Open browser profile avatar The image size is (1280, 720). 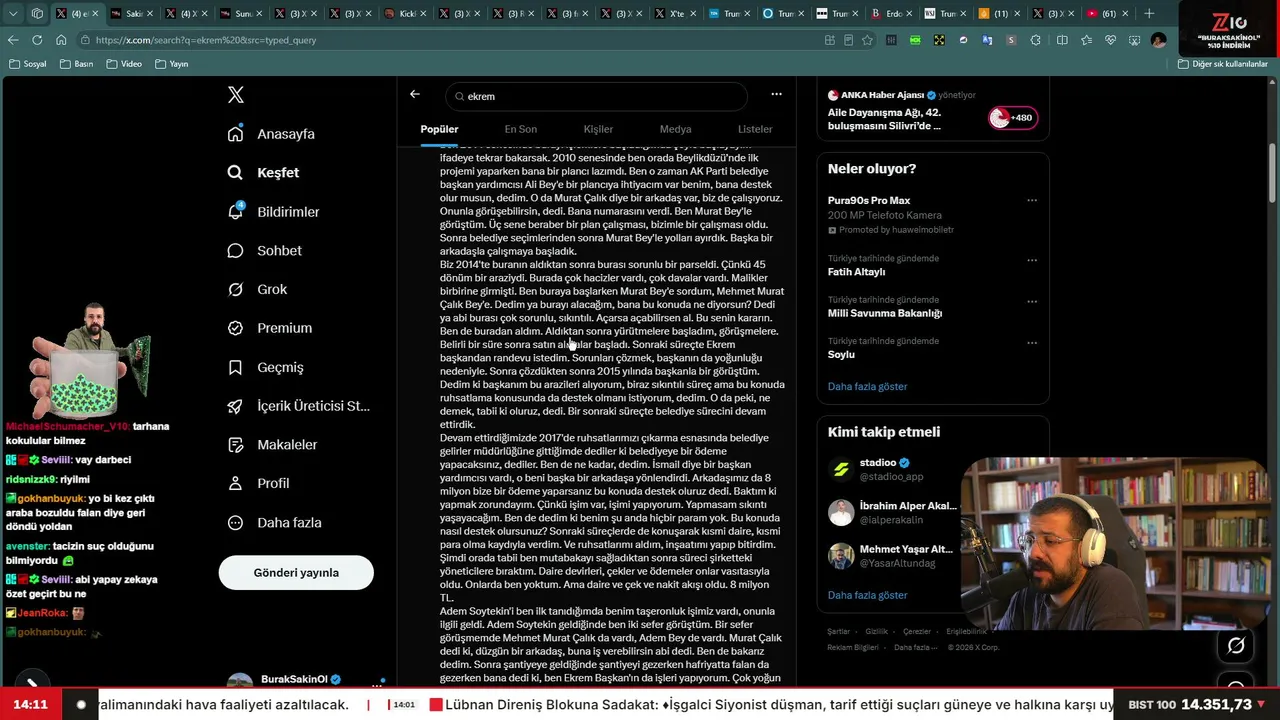point(1158,40)
